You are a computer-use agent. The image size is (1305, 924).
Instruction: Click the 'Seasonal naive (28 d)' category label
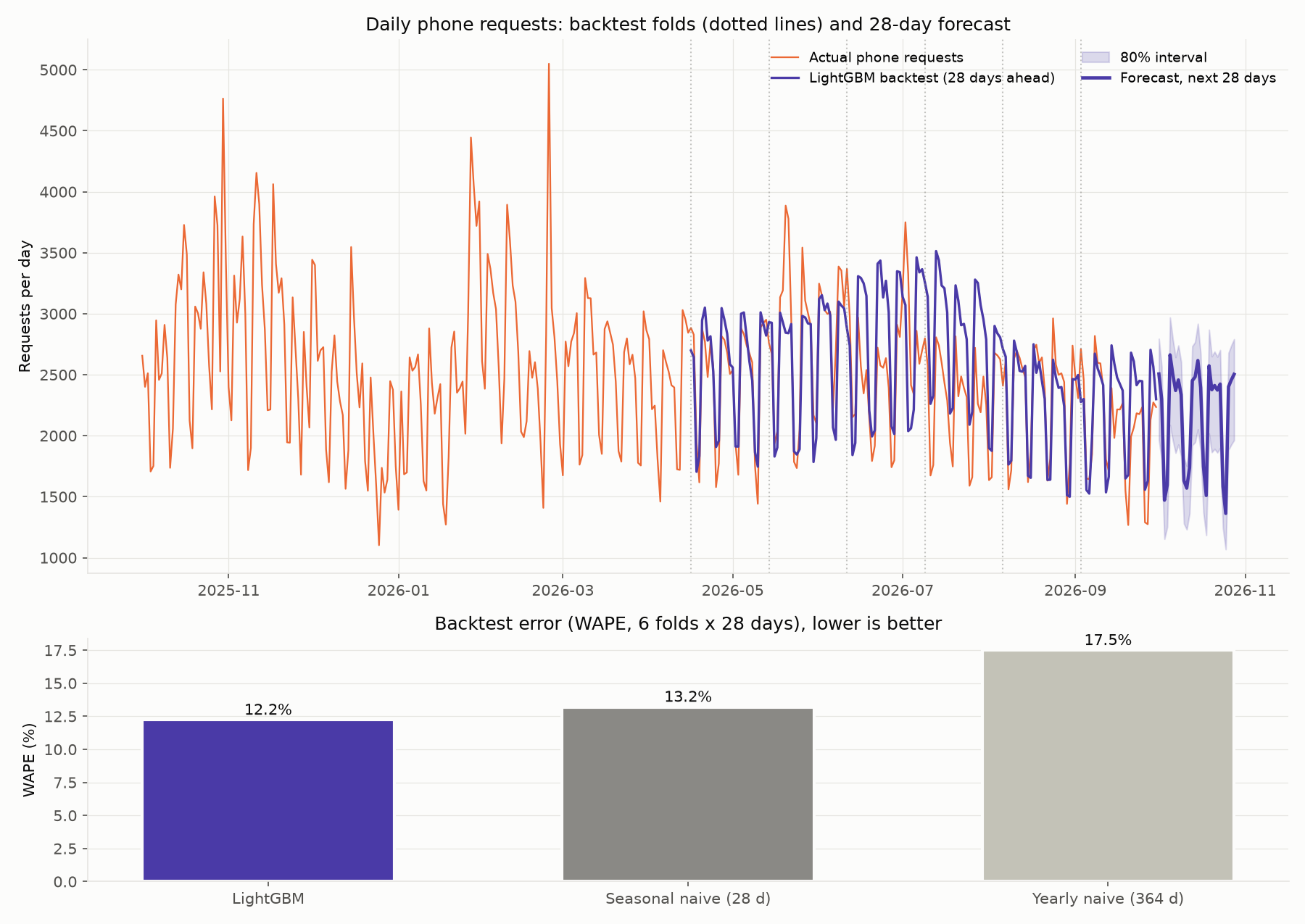coord(688,899)
